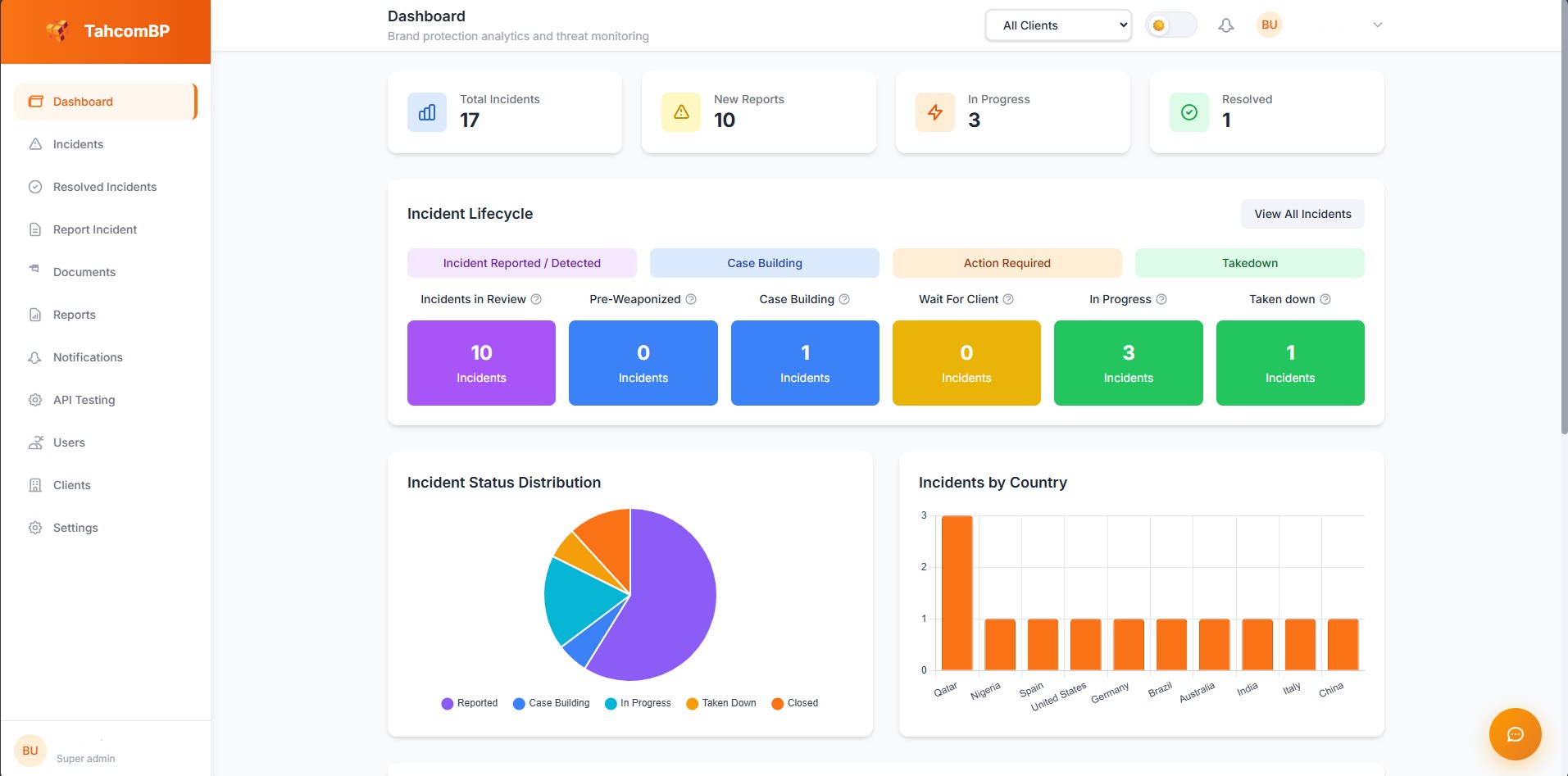Toggle Taken Down series in pie legend
This screenshot has width=1568, height=776.
pyautogui.click(x=720, y=703)
